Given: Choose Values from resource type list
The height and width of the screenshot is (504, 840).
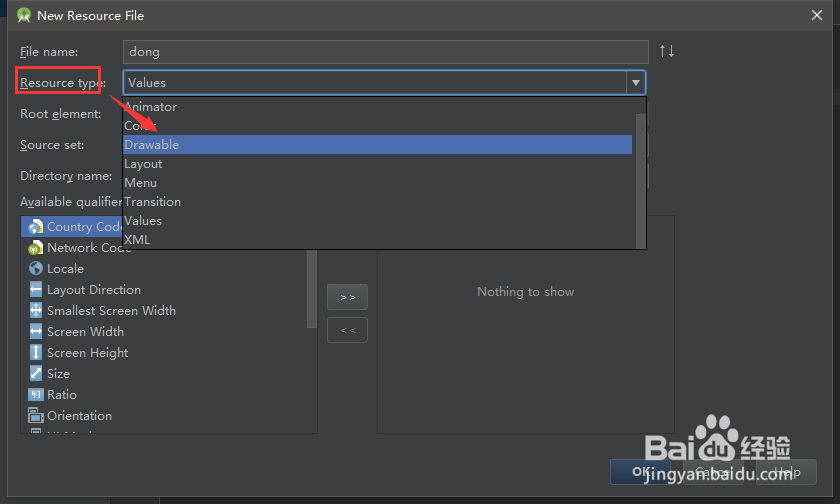Looking at the screenshot, I should point(377,221).
